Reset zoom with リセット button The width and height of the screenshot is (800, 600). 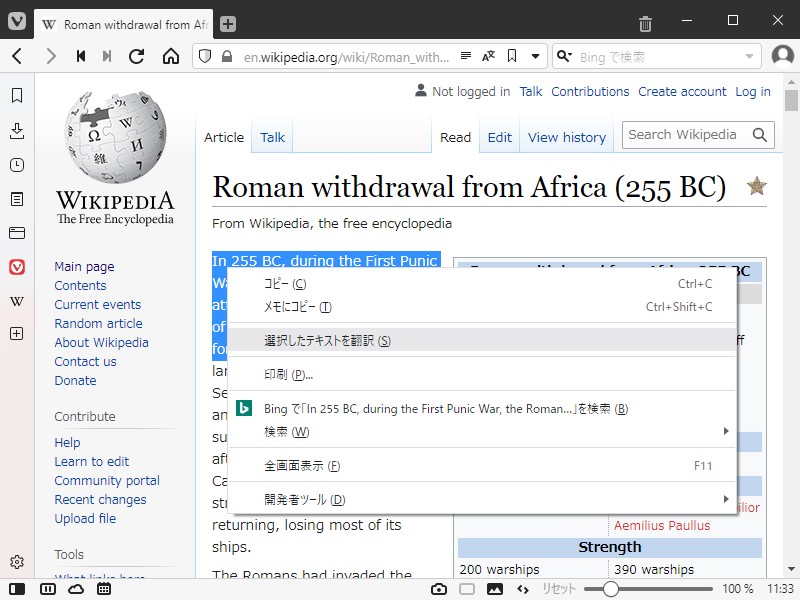(x=558, y=589)
